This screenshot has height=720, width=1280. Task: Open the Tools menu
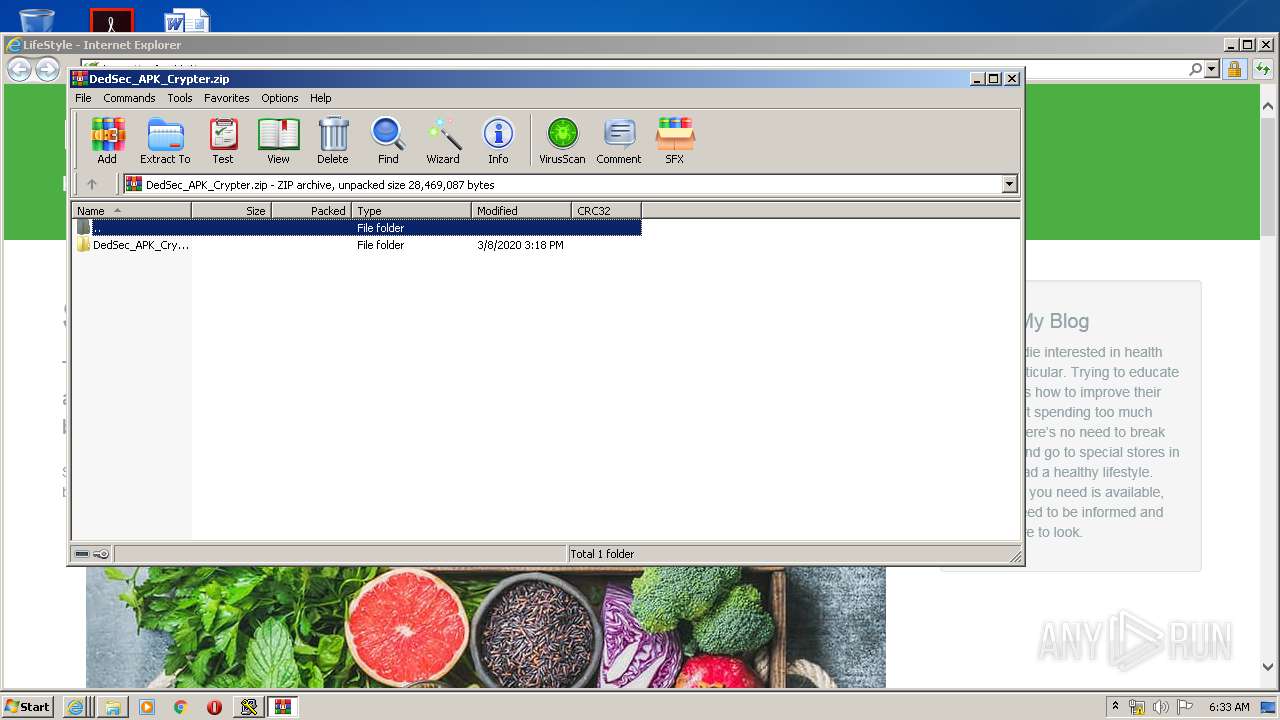coord(180,98)
